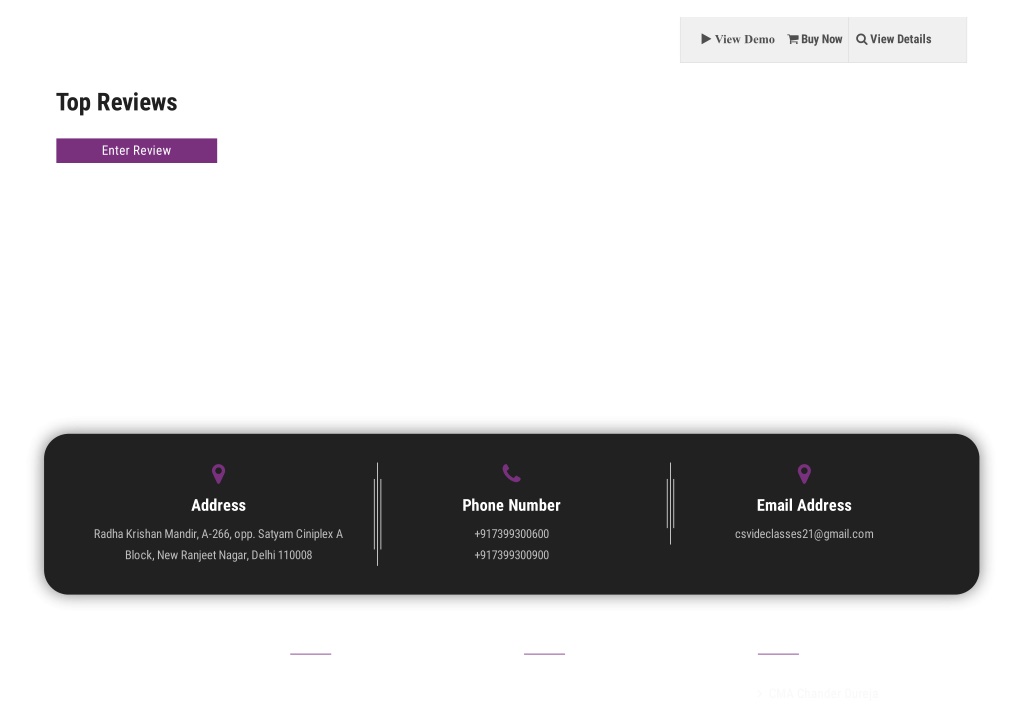Click phone number +917399300900
1024x723 pixels.
pyautogui.click(x=511, y=555)
